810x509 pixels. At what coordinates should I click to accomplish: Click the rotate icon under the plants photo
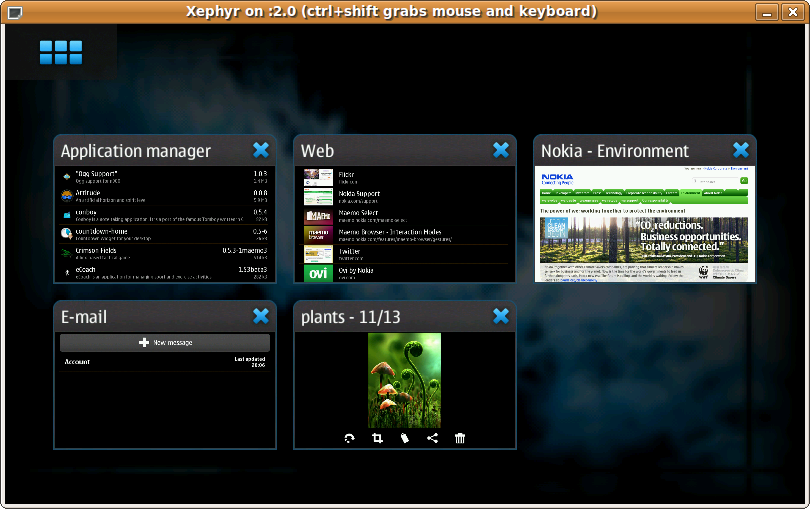(349, 438)
